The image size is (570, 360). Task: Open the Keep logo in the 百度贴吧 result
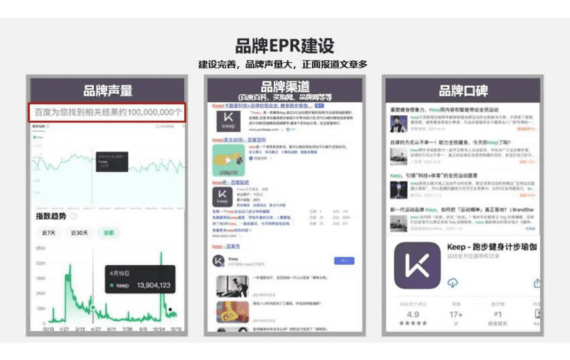(222, 197)
